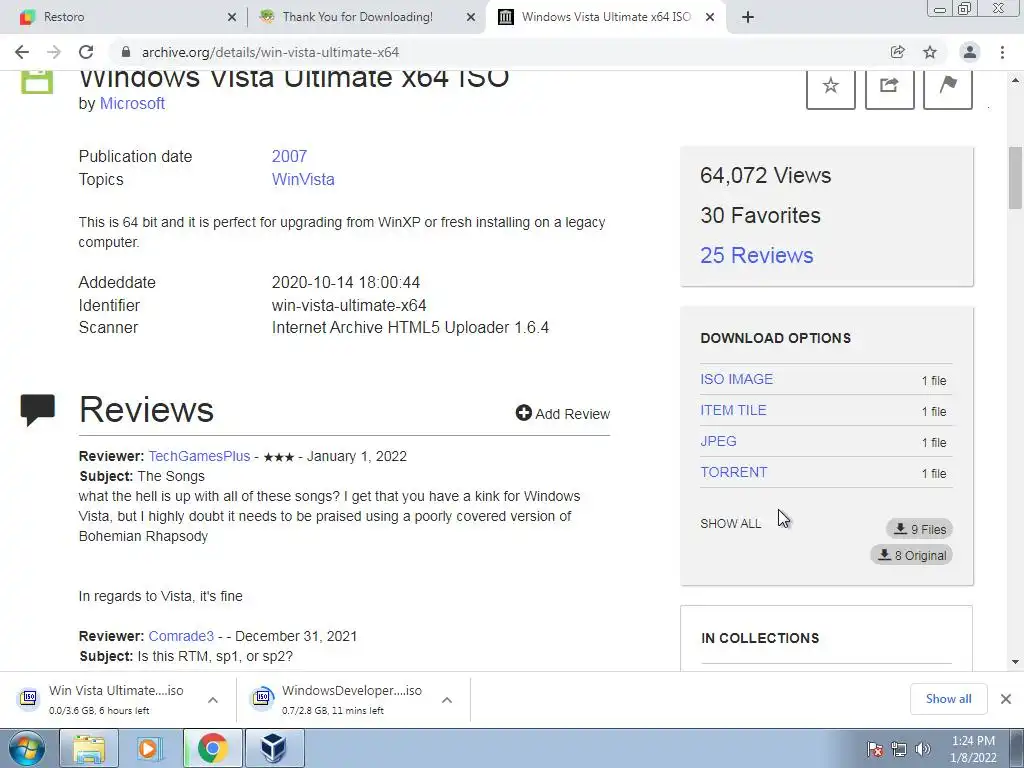Viewport: 1024px width, 768px height.
Task: Jump to 25 Reviews link
Action: [x=756, y=255]
